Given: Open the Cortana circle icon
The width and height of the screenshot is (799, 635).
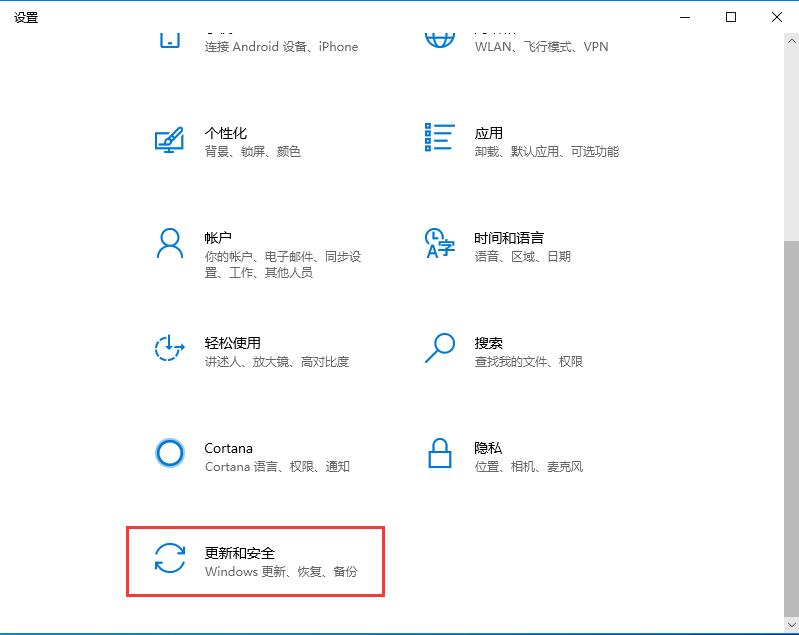Looking at the screenshot, I should pos(170,453).
